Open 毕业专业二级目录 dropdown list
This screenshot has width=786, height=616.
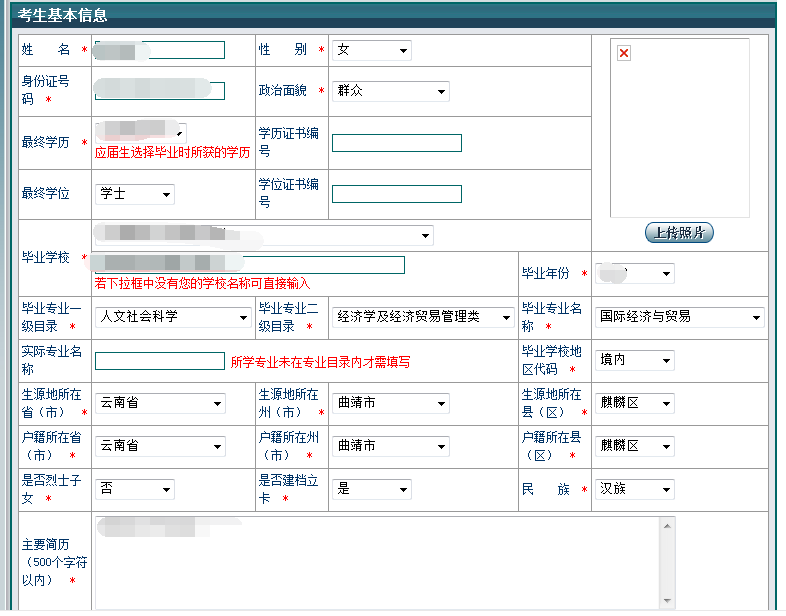[x=422, y=317]
